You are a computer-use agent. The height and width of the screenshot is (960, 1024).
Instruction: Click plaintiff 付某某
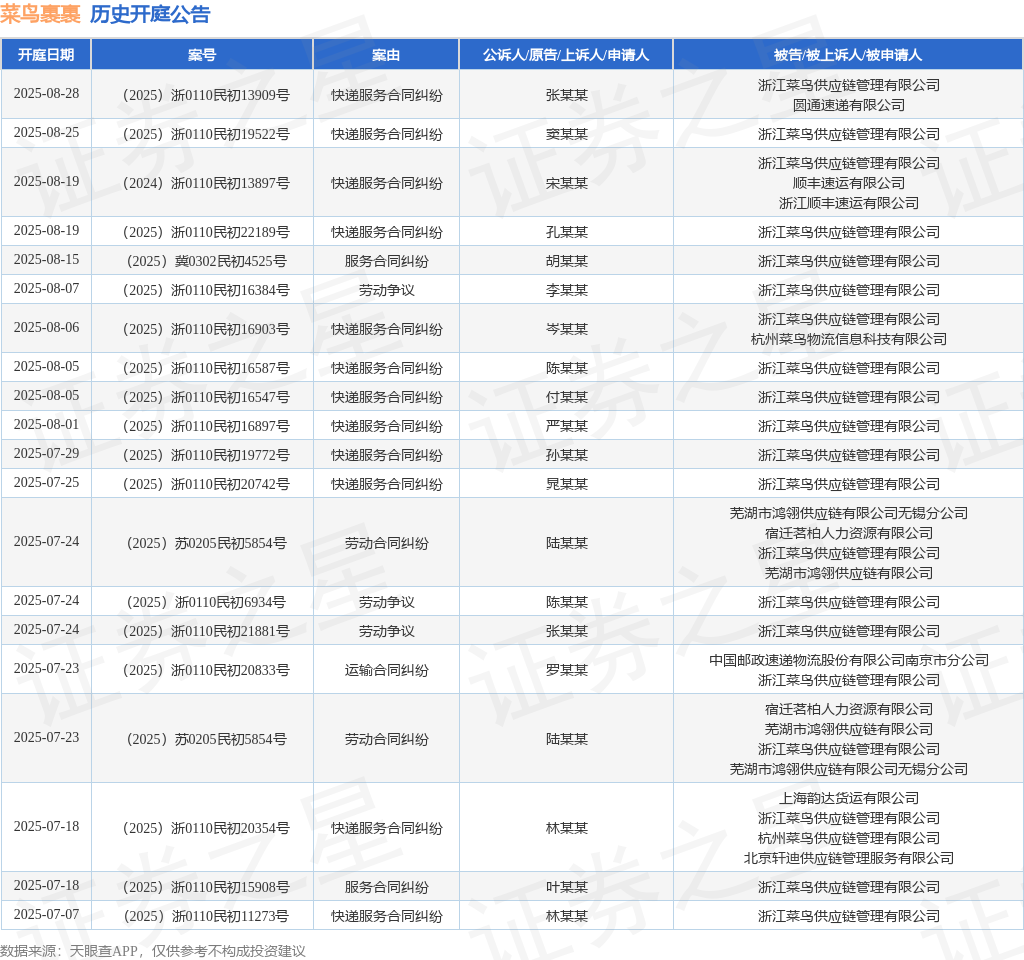point(567,398)
